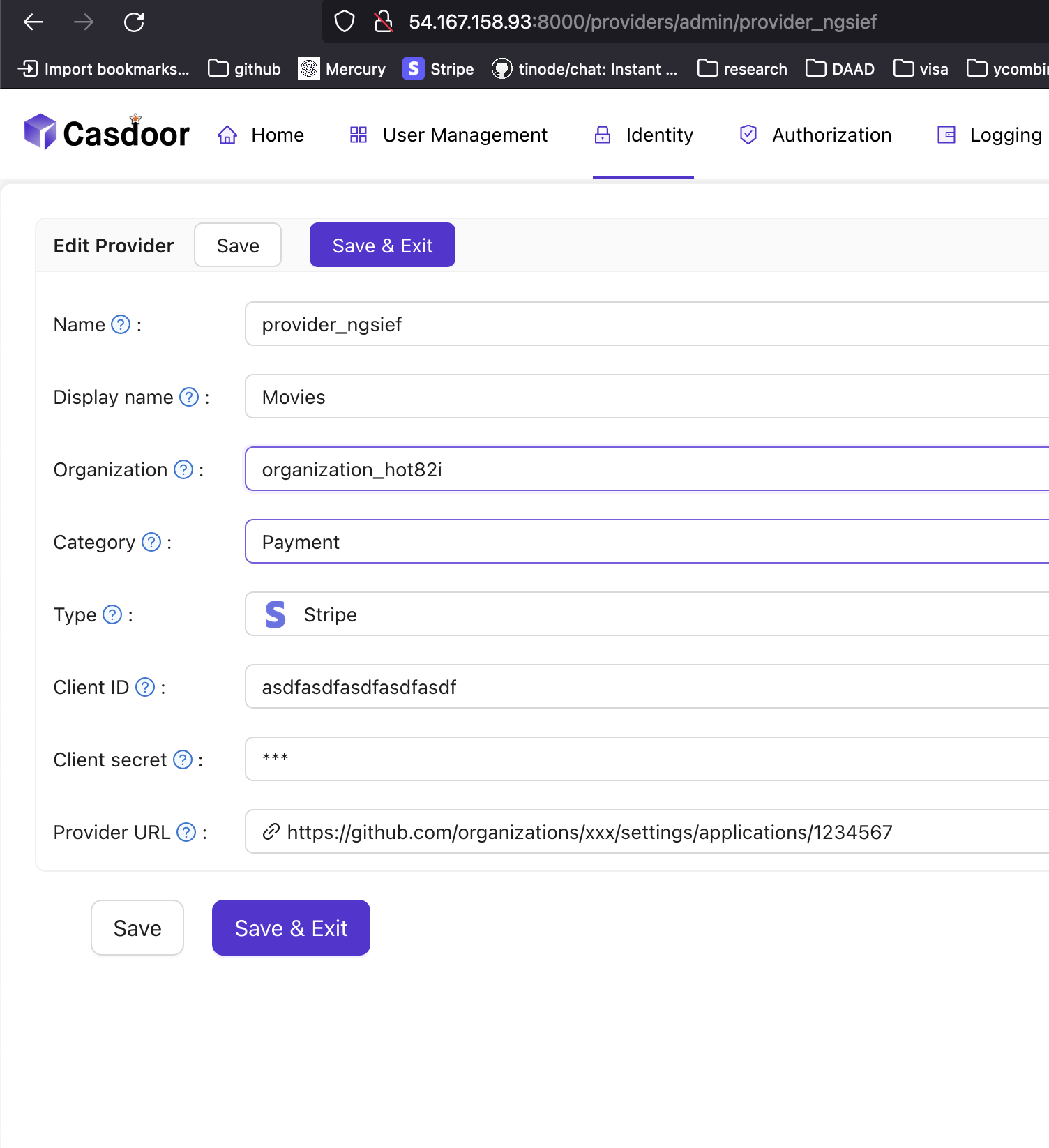Click the help icon next to Organization
The width and height of the screenshot is (1049, 1148).
[x=183, y=469]
